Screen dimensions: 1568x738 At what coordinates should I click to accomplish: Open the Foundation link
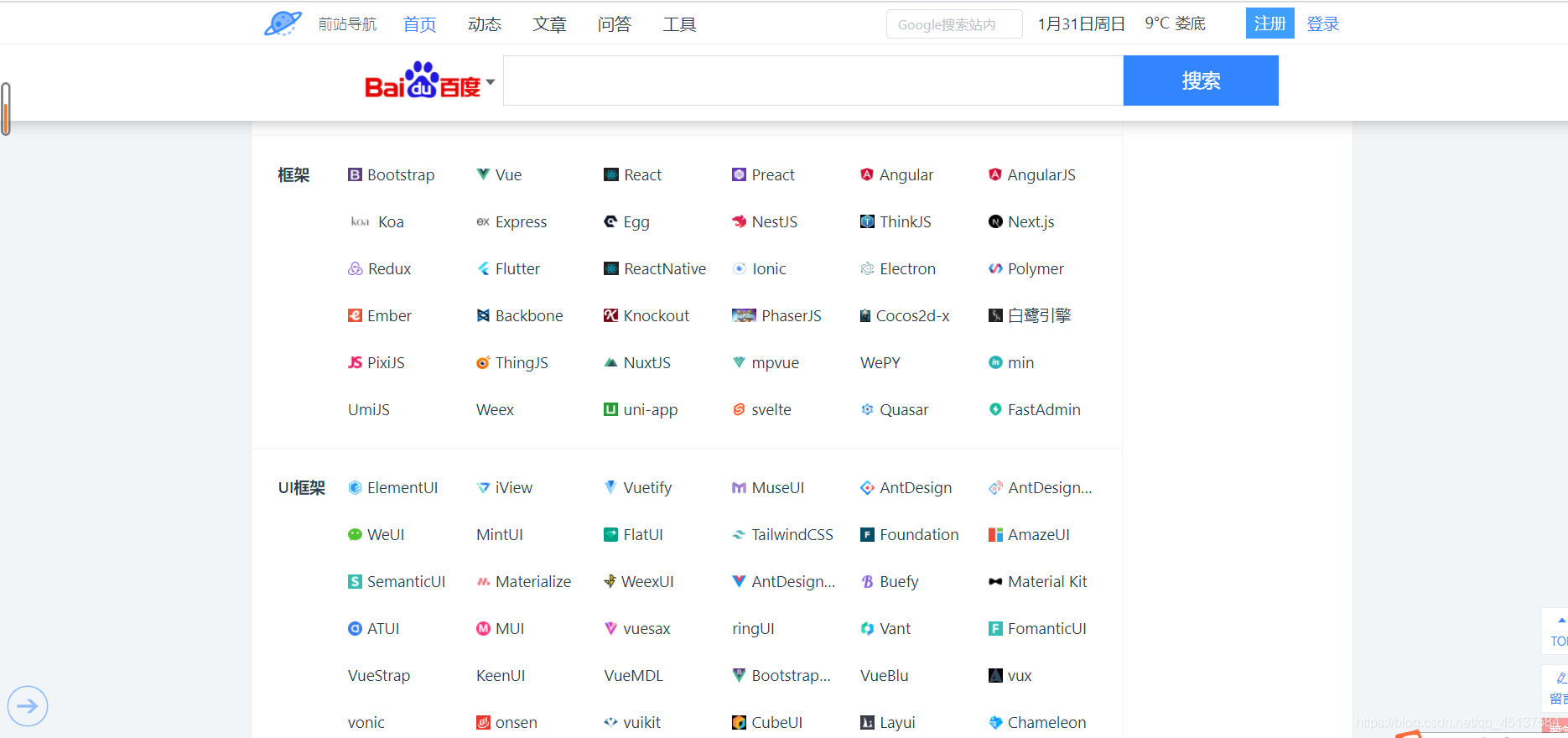point(909,534)
